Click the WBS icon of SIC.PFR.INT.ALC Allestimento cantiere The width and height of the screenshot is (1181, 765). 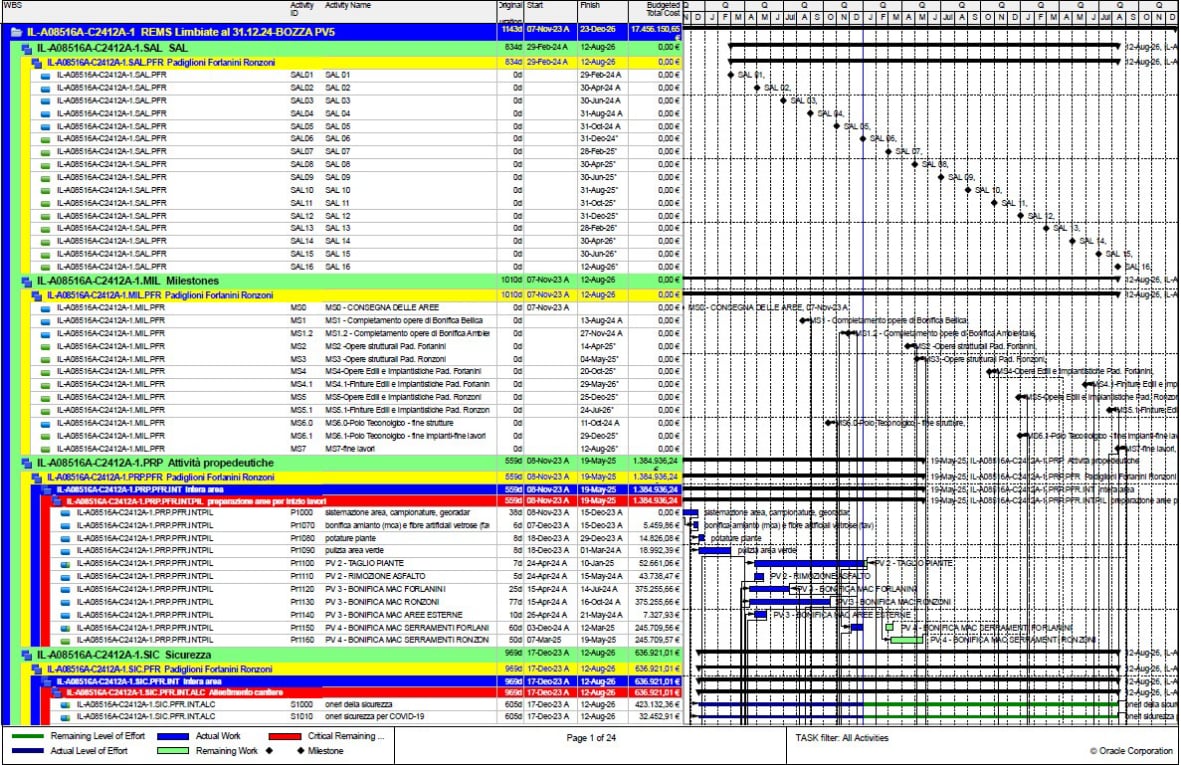coord(56,693)
